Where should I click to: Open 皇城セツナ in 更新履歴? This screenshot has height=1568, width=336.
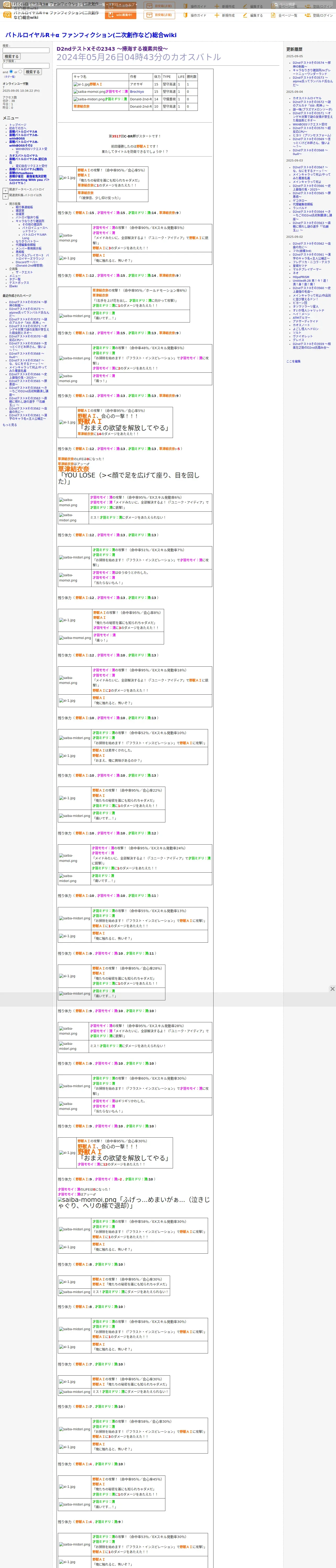tap(300, 266)
